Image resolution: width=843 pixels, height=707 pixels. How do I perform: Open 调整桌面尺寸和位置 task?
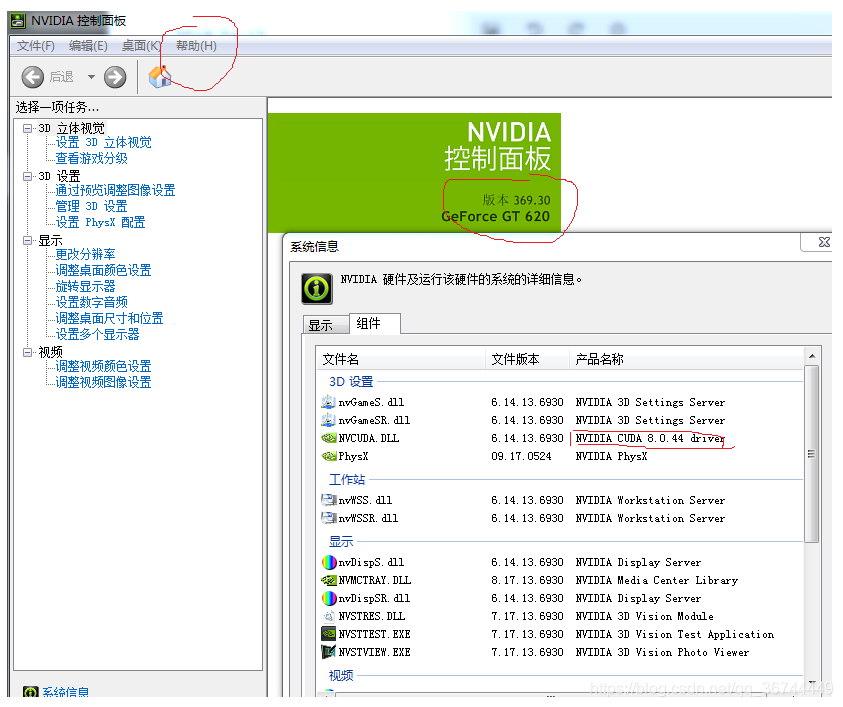[x=109, y=318]
